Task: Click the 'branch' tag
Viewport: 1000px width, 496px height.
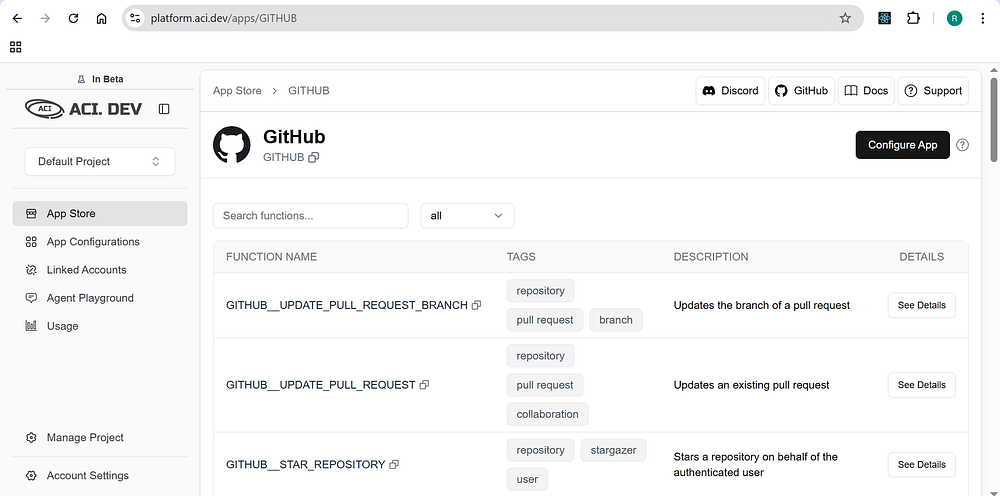Action: point(616,320)
